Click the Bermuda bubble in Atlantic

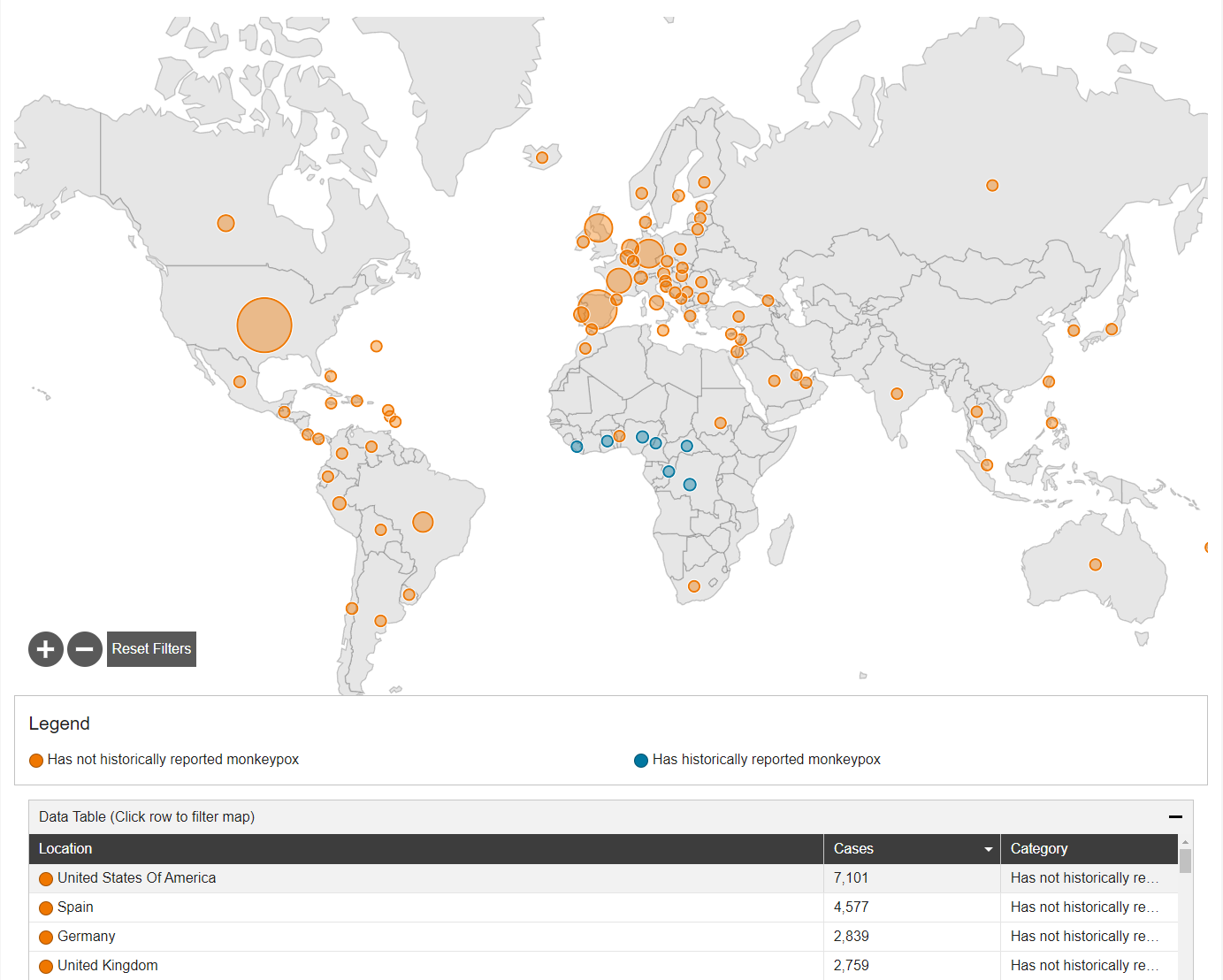pos(376,346)
